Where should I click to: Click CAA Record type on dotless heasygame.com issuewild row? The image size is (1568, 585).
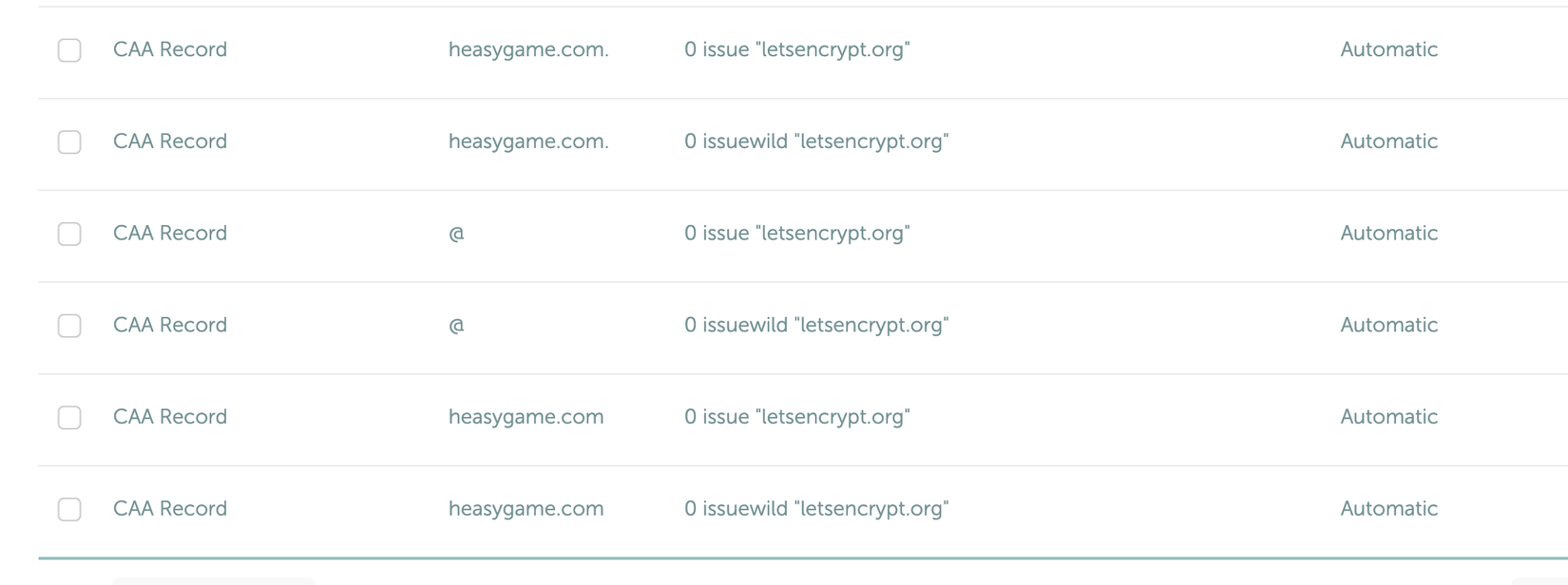tap(170, 509)
